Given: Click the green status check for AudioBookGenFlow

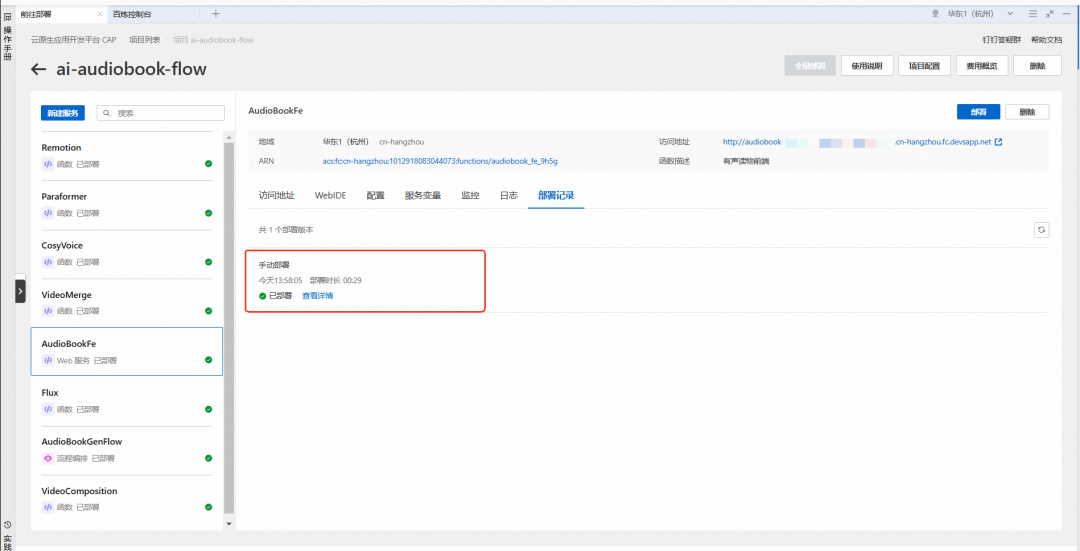Looking at the screenshot, I should tap(208, 458).
